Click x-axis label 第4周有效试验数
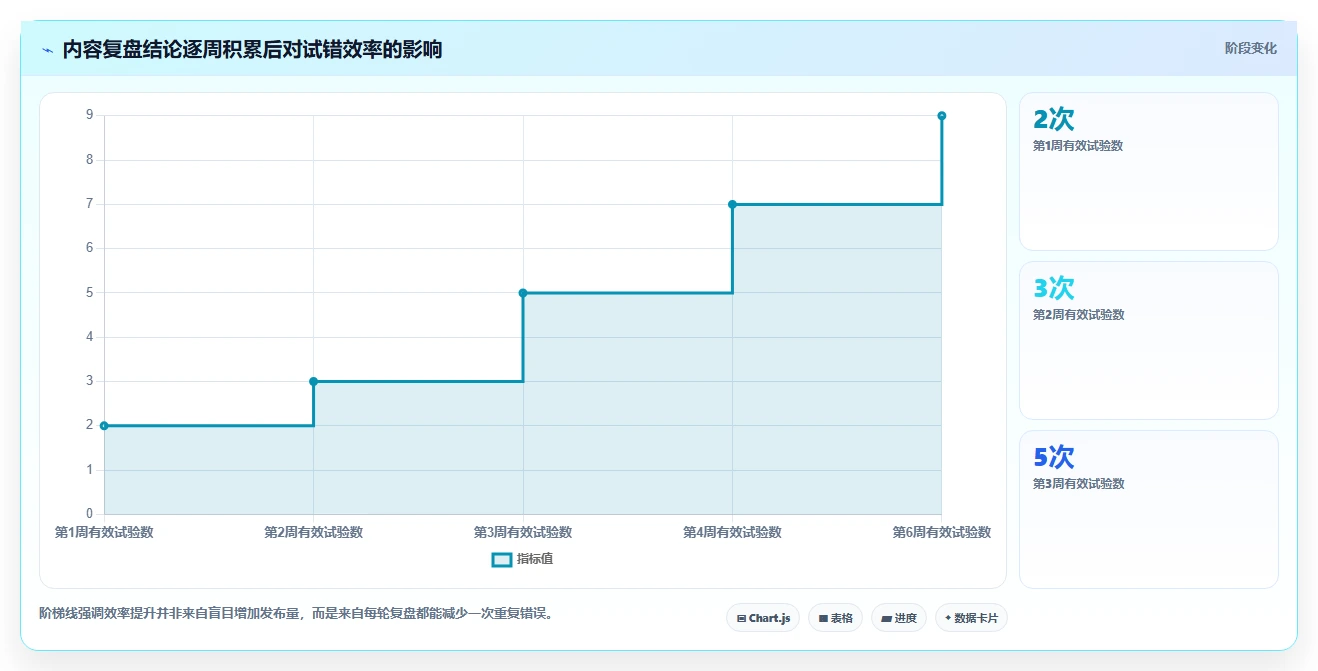This screenshot has height=671, width=1318. (x=732, y=533)
